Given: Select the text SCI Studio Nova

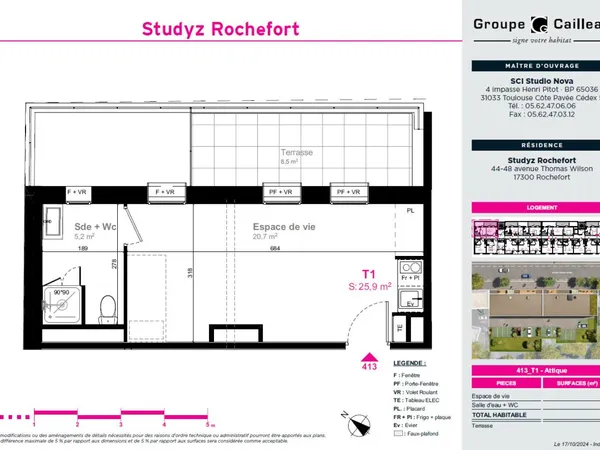Looking at the screenshot, I should 541,81.
